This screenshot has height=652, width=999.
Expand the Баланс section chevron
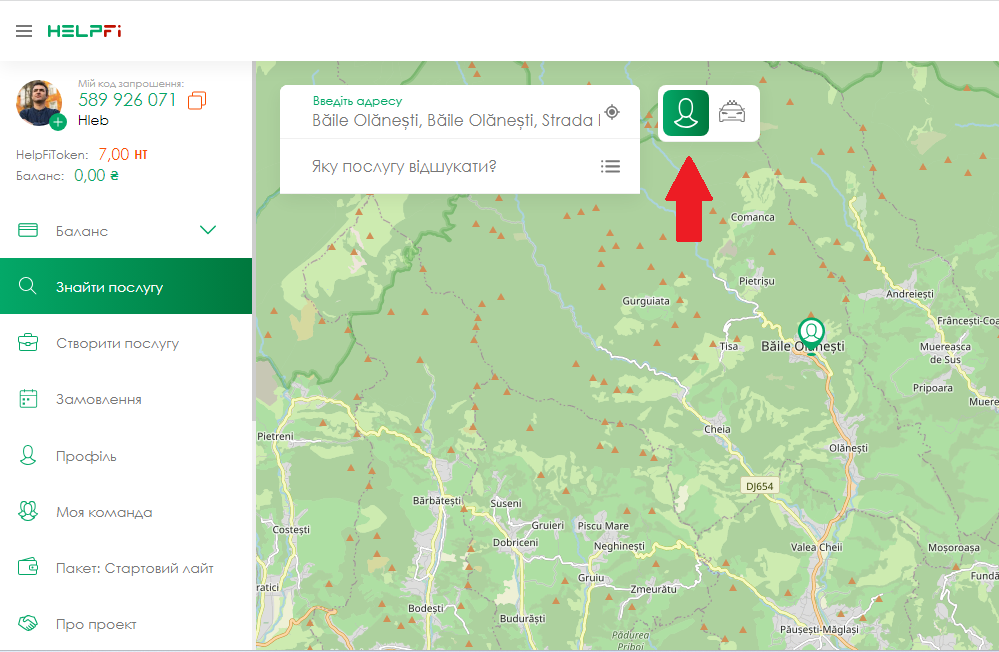208,231
